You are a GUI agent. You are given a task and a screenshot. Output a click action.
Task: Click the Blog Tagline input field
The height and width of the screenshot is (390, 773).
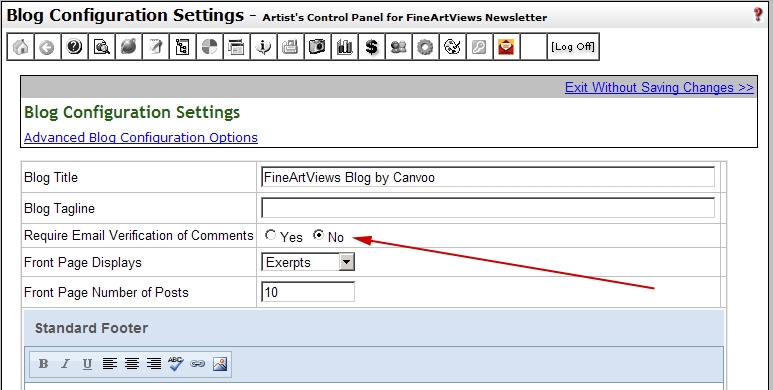point(488,208)
